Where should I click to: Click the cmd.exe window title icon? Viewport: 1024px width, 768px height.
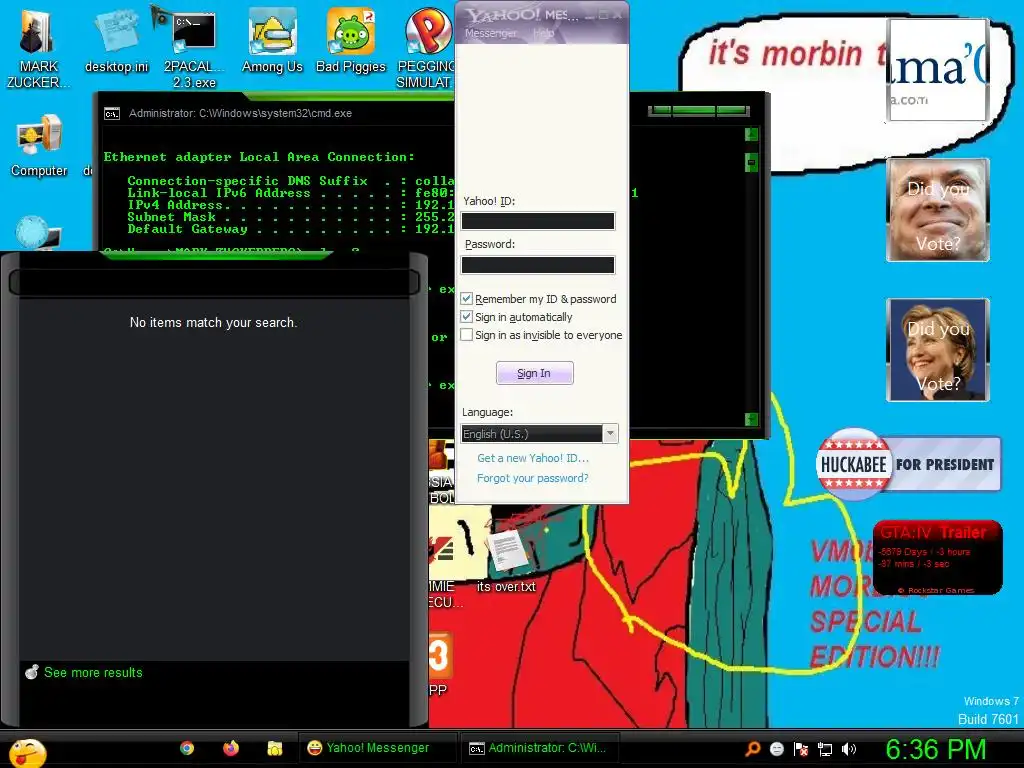(112, 114)
